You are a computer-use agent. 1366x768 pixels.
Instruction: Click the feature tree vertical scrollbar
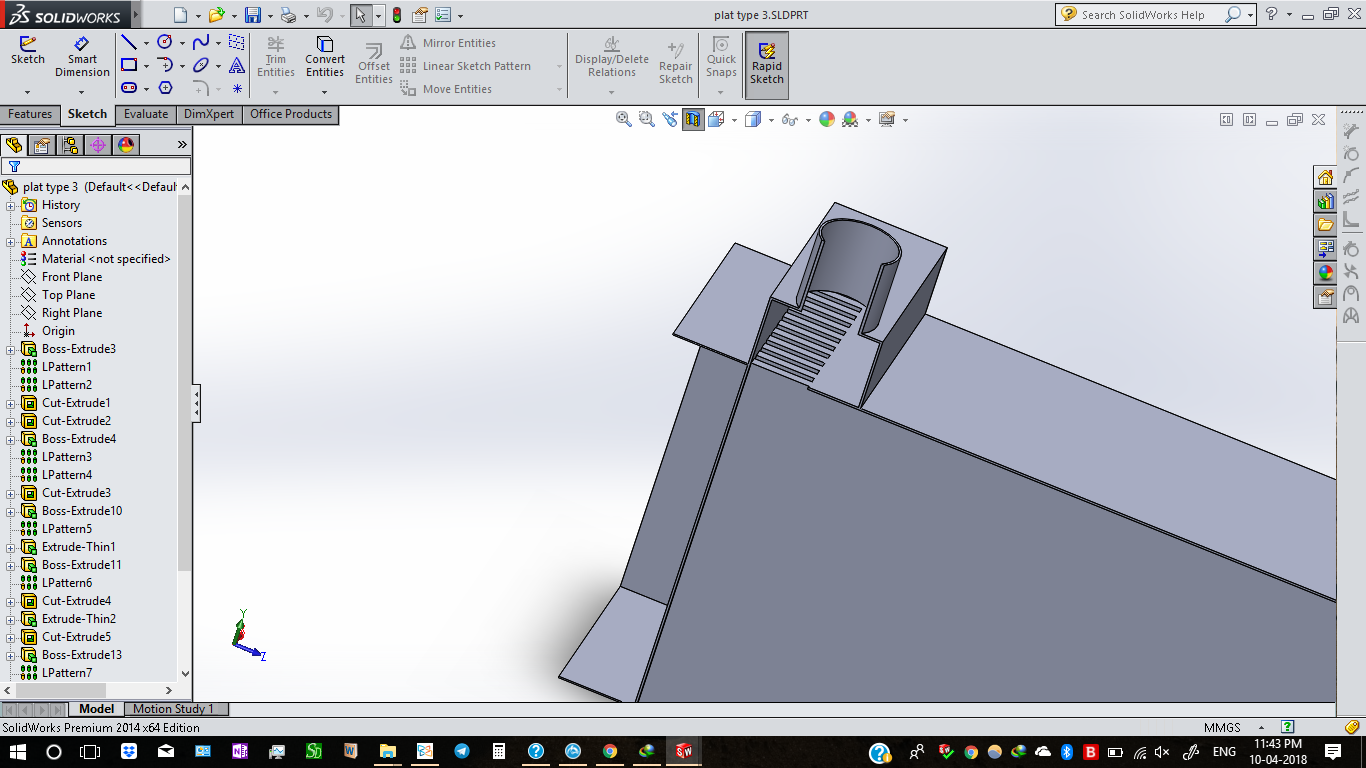(x=184, y=381)
